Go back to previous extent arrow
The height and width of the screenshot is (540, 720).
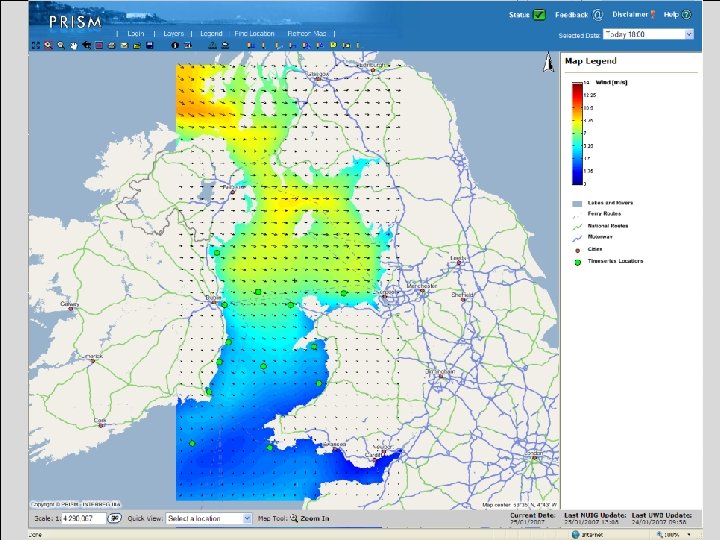86,45
